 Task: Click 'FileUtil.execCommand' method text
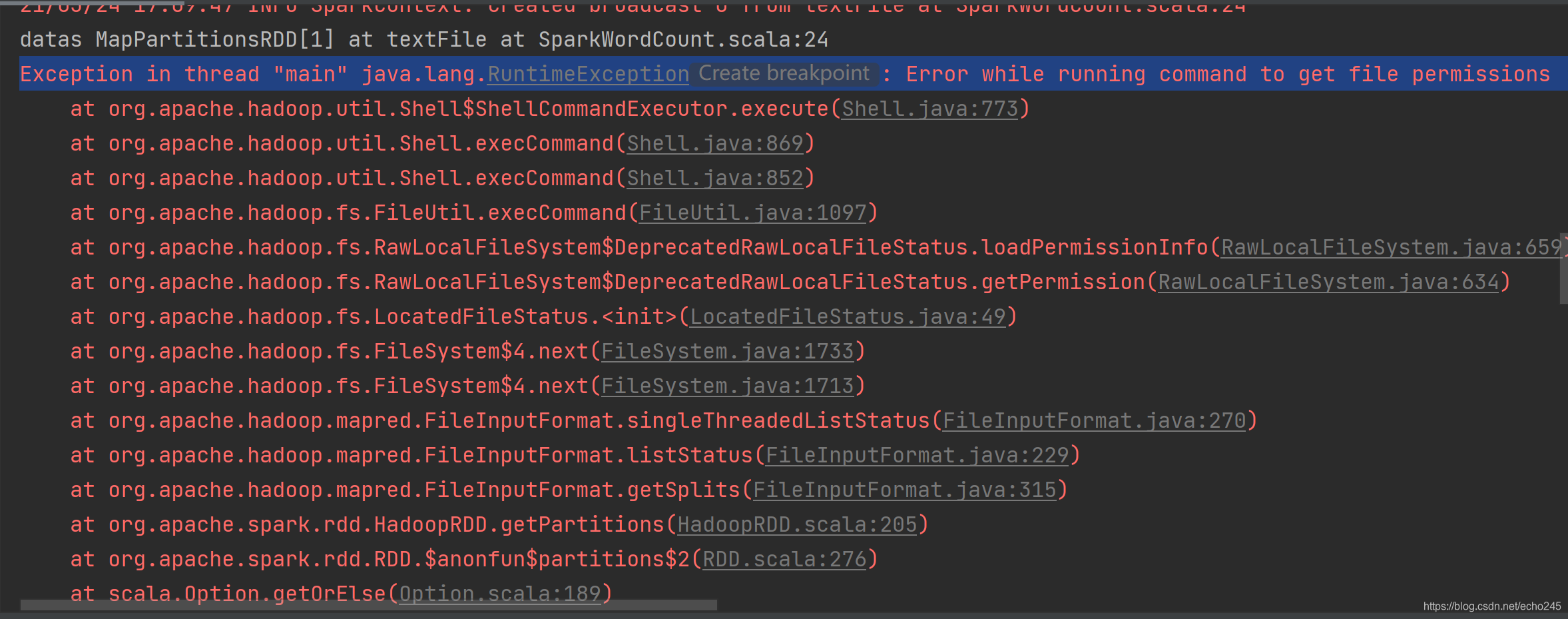click(500, 213)
